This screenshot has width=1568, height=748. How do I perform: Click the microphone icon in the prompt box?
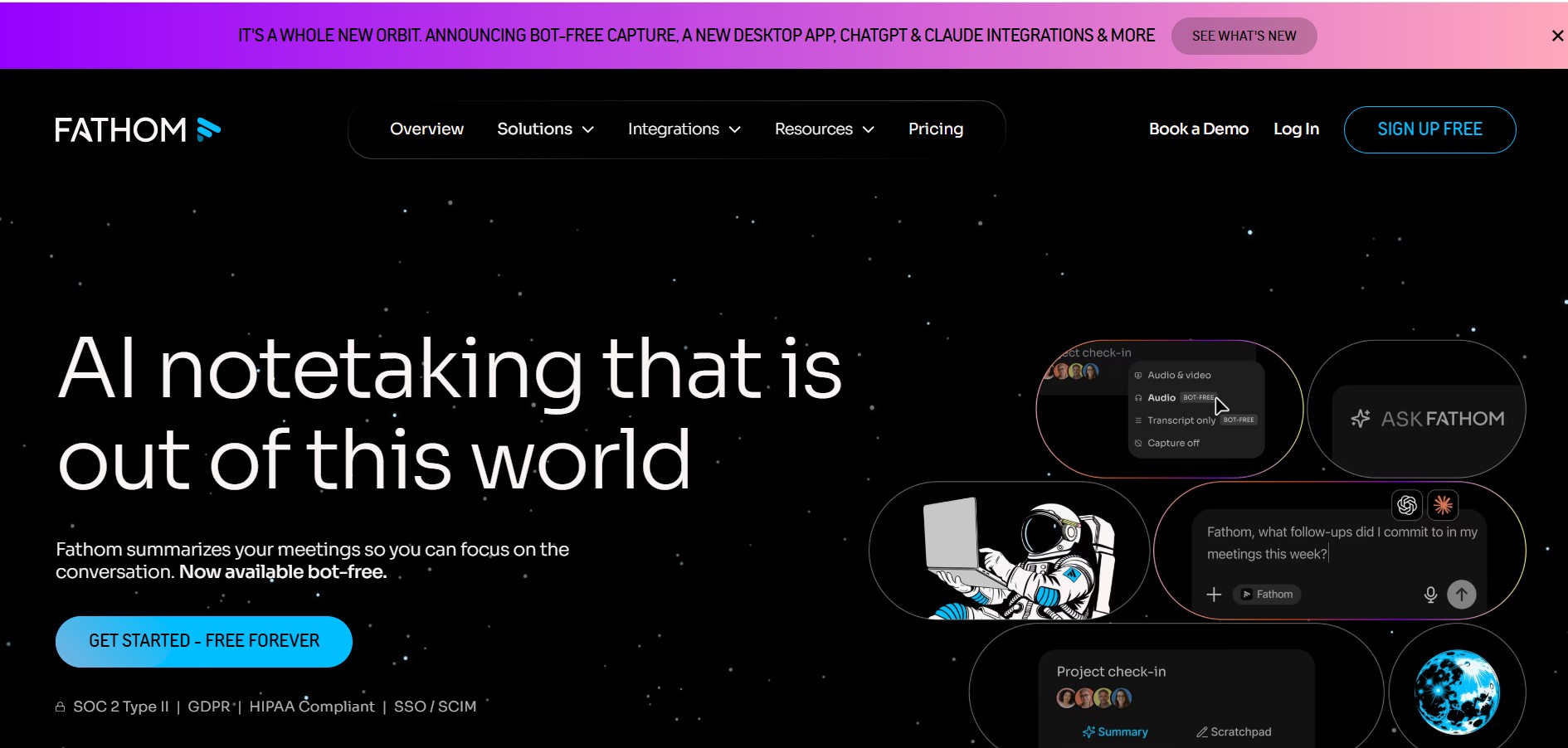(x=1430, y=595)
